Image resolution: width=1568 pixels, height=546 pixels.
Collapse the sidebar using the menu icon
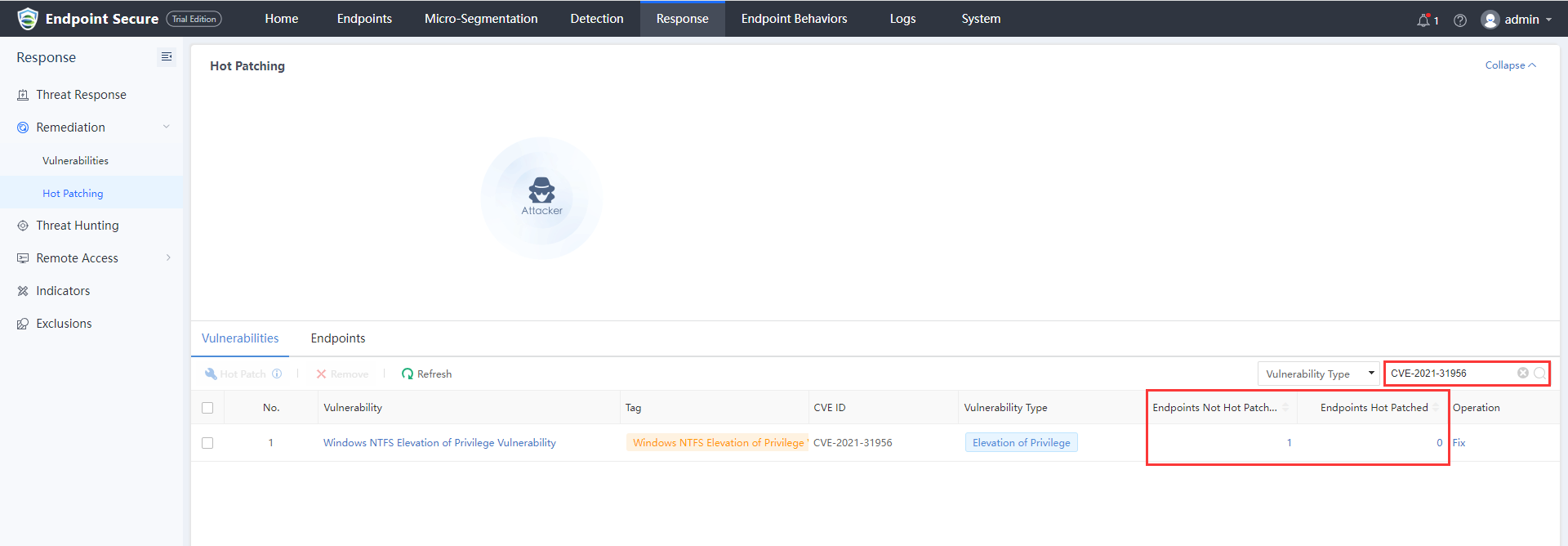(x=167, y=56)
